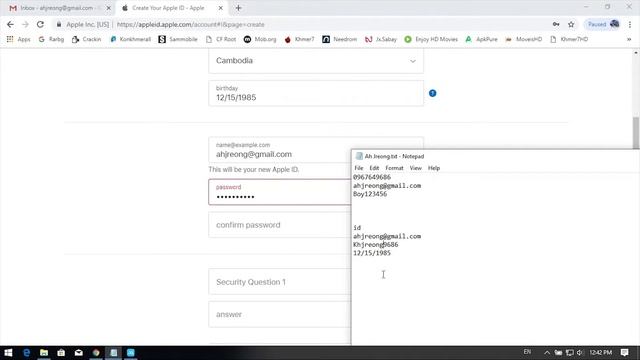The width and height of the screenshot is (640, 360).
Task: Click the saved password key icon
Action: coord(556,24)
